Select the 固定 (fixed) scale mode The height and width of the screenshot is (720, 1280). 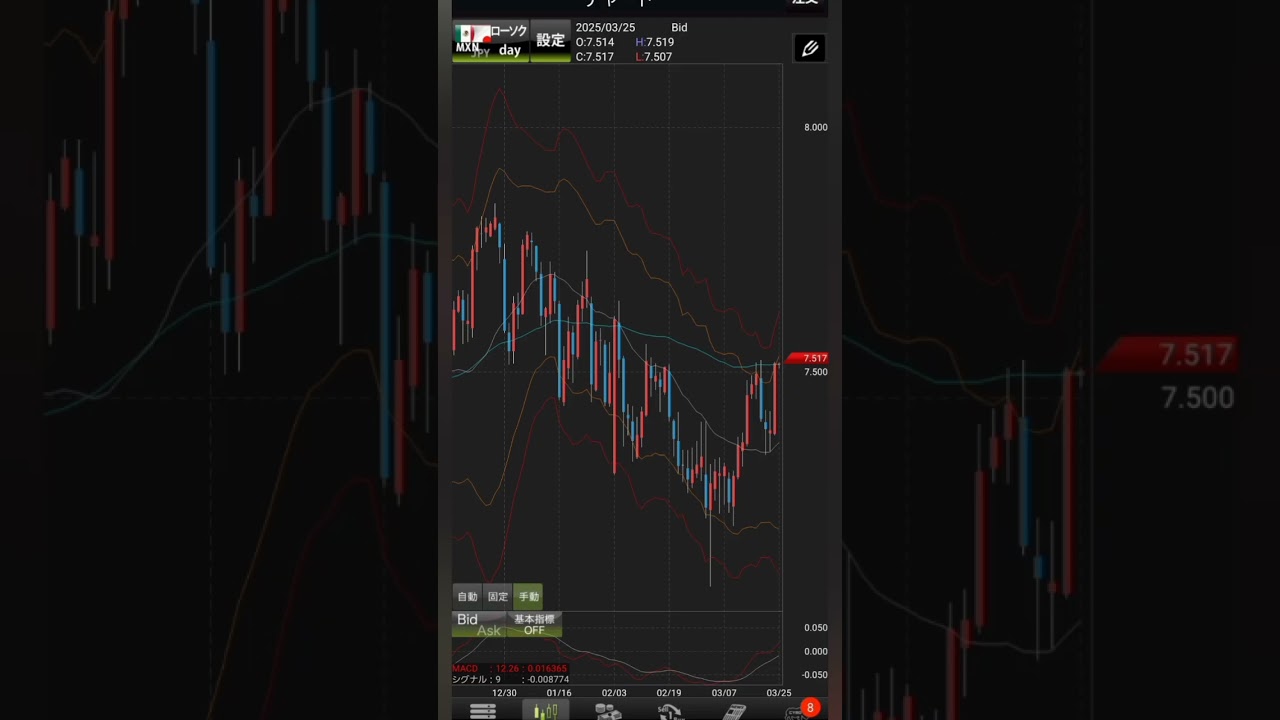coord(498,597)
